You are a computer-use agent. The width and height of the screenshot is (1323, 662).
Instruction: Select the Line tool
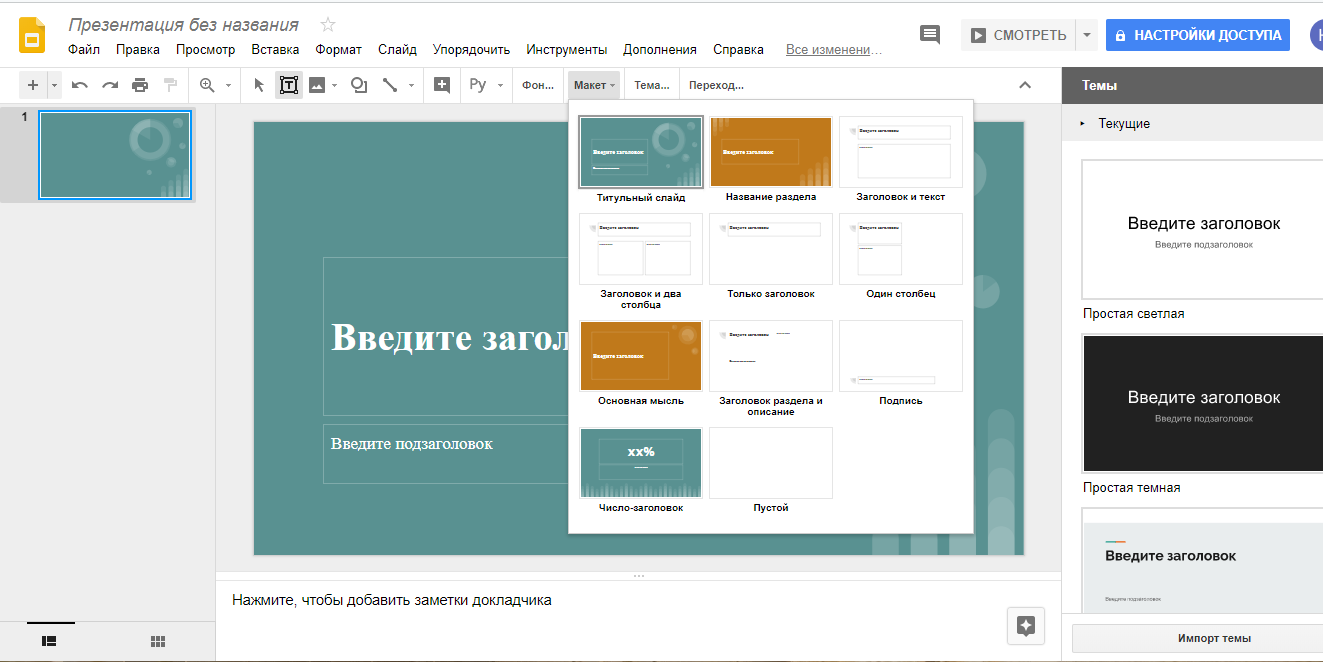click(x=389, y=84)
